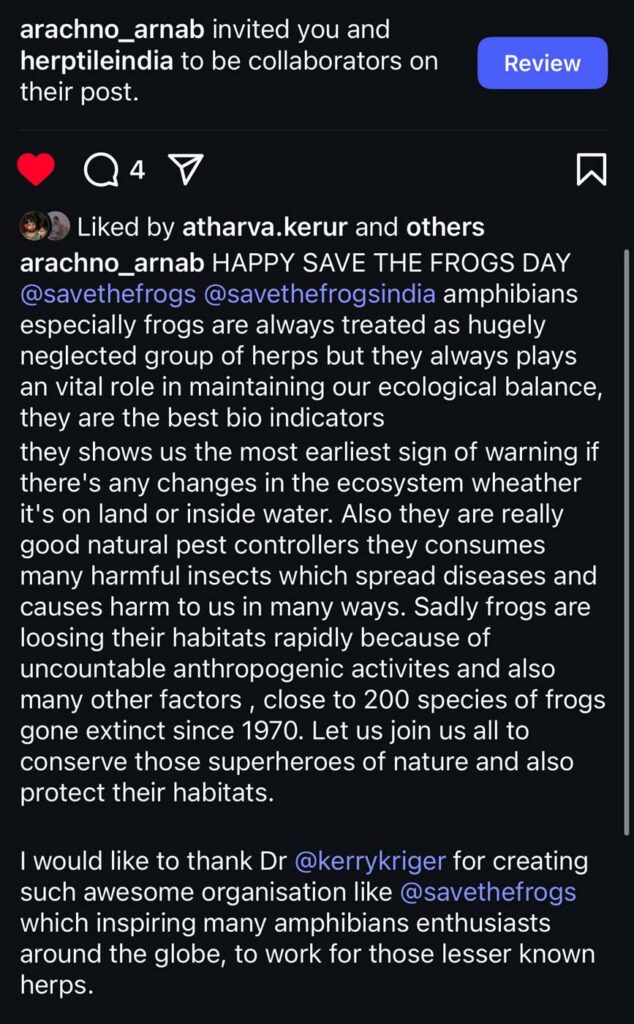Tap the Review collaboration button
Screen dimensions: 634x1024
click(543, 63)
